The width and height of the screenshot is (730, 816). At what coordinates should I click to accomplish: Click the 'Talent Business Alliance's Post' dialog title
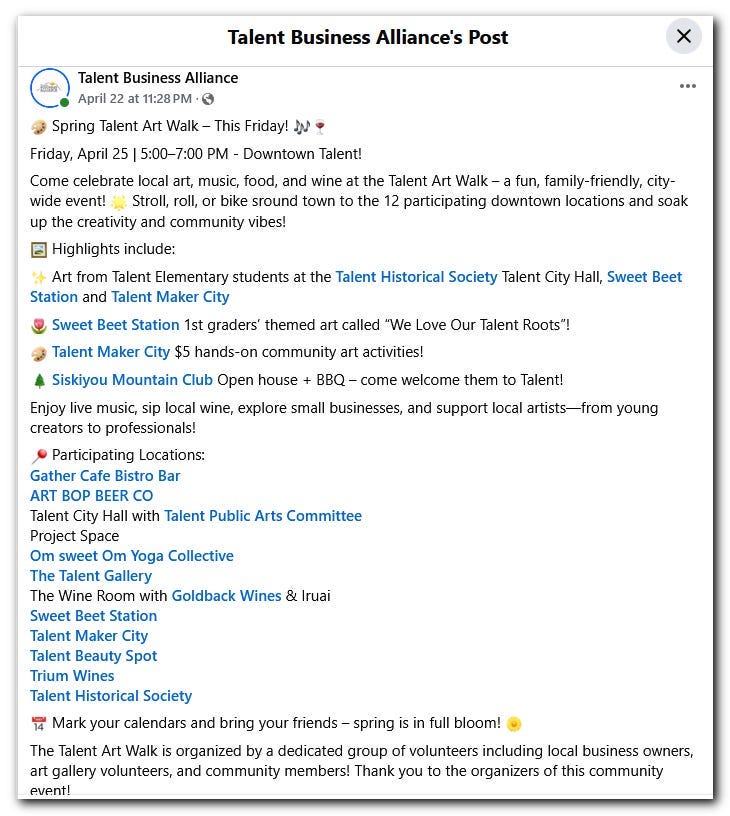[368, 37]
